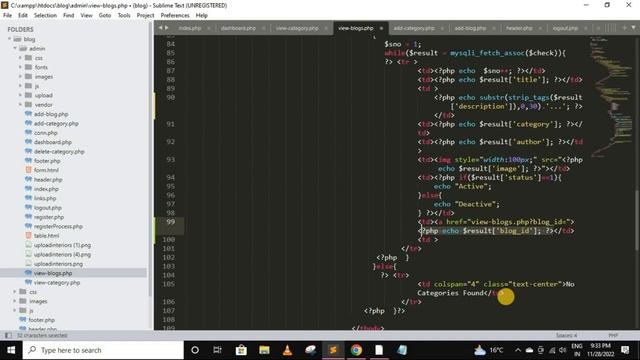Switch to the logout.php tab
The height and width of the screenshot is (360, 640).
565,28
